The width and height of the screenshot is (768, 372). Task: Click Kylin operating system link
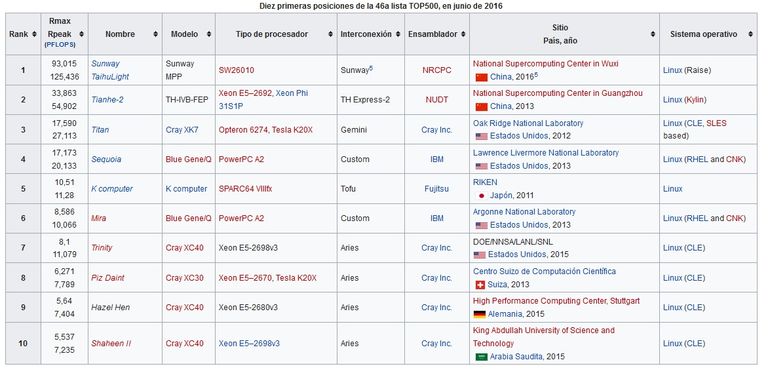(695, 100)
